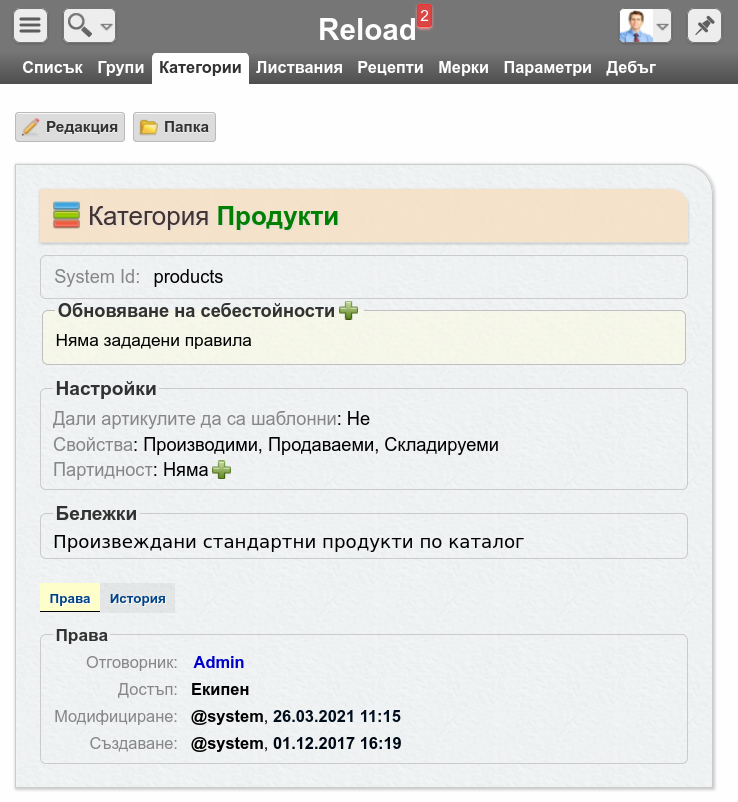The width and height of the screenshot is (738, 802).
Task: Click the Reload title link
Action: click(x=367, y=29)
